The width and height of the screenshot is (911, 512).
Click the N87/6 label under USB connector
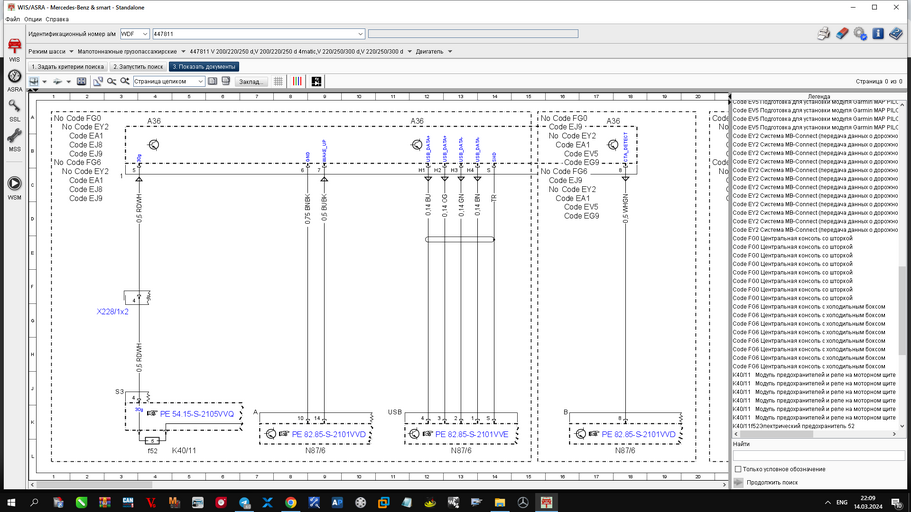coord(461,450)
